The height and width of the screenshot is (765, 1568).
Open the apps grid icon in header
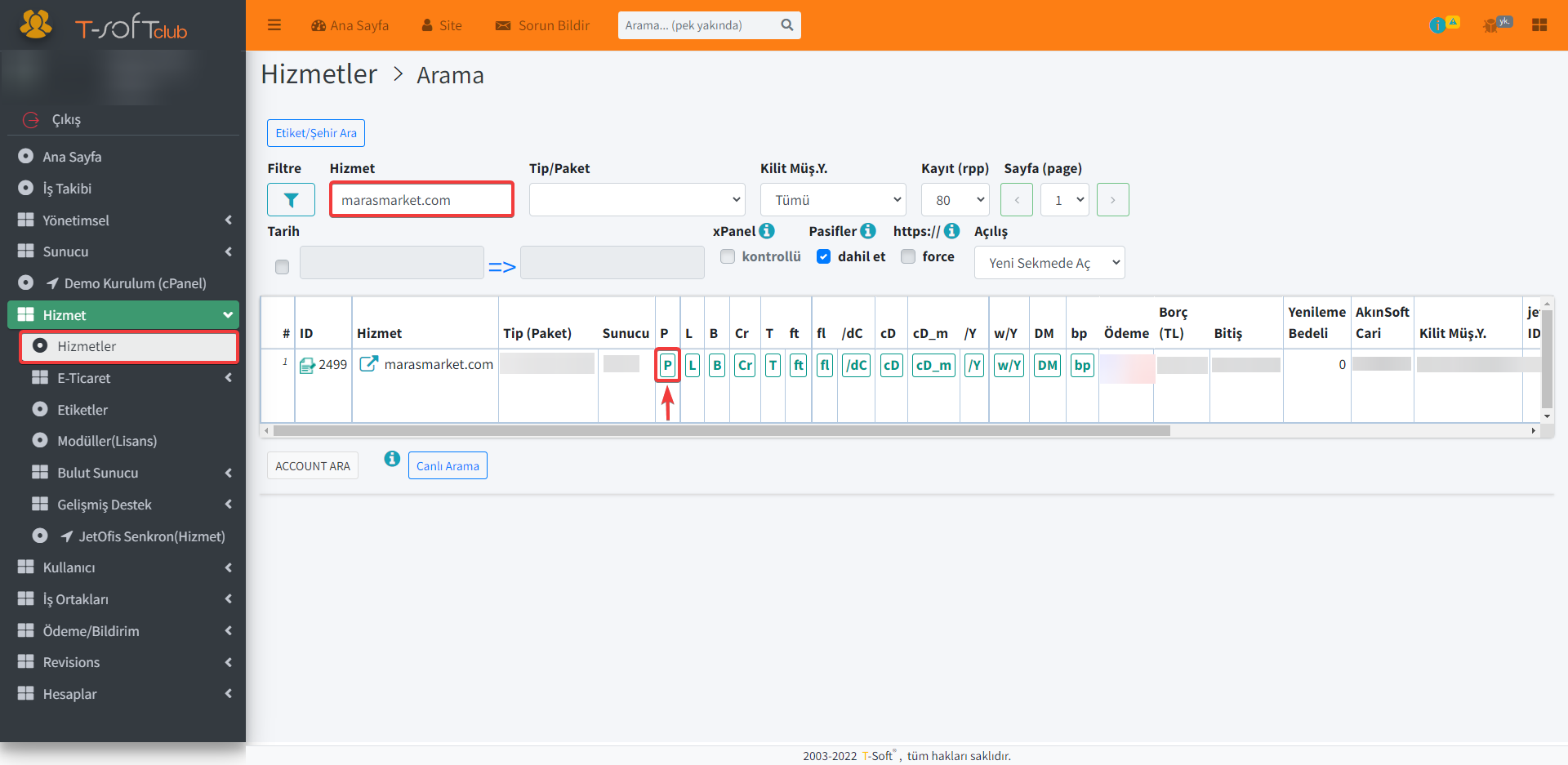point(1539,25)
